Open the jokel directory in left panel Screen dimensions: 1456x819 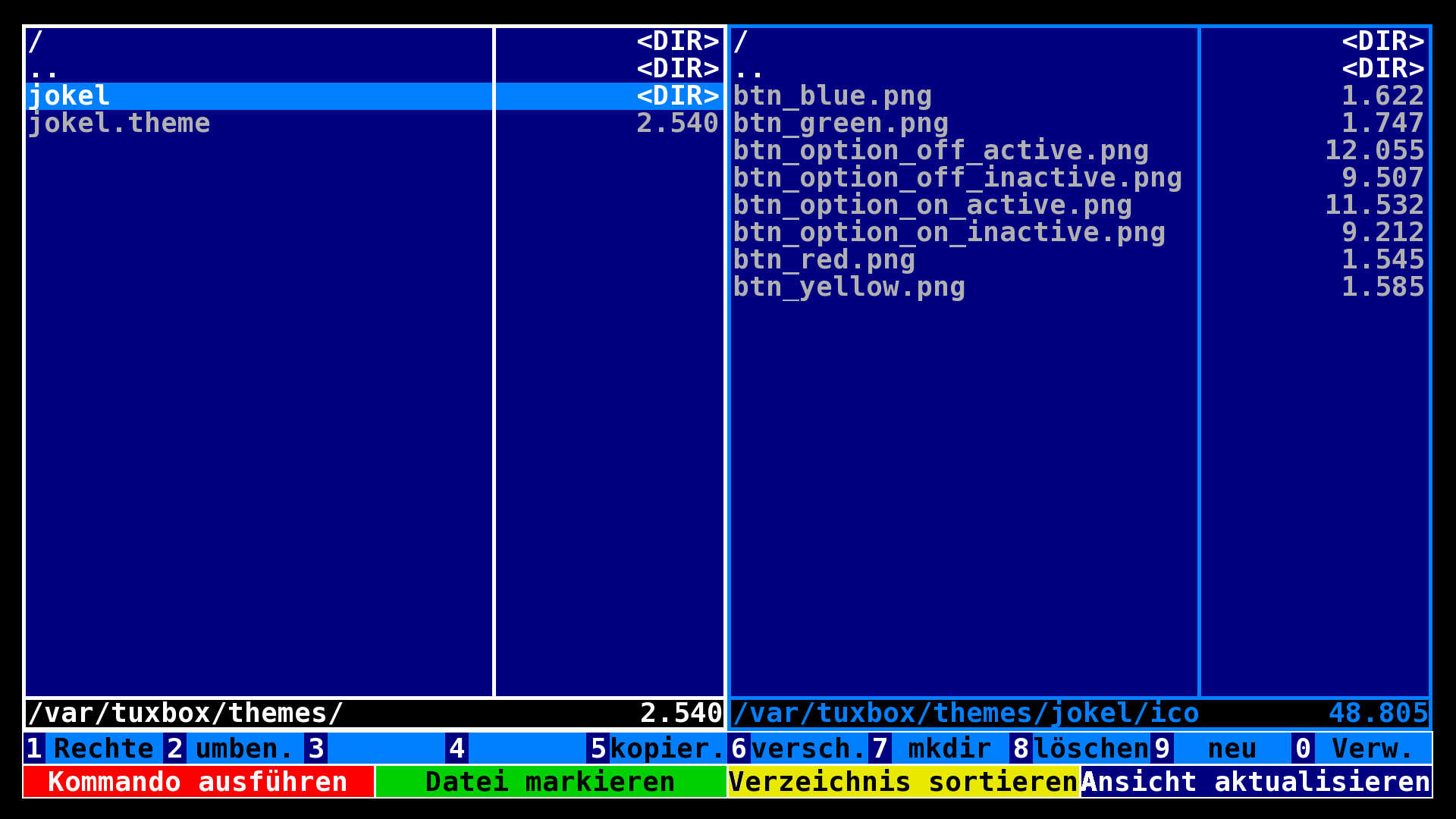click(x=70, y=96)
